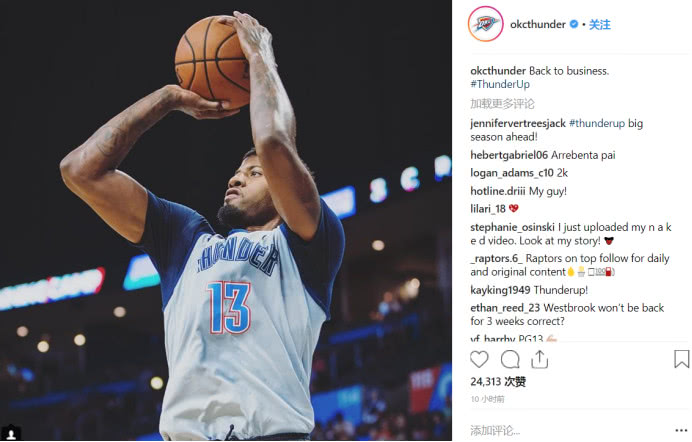Follow okcthunder with 关注 button
The image size is (692, 442).
tap(600, 24)
